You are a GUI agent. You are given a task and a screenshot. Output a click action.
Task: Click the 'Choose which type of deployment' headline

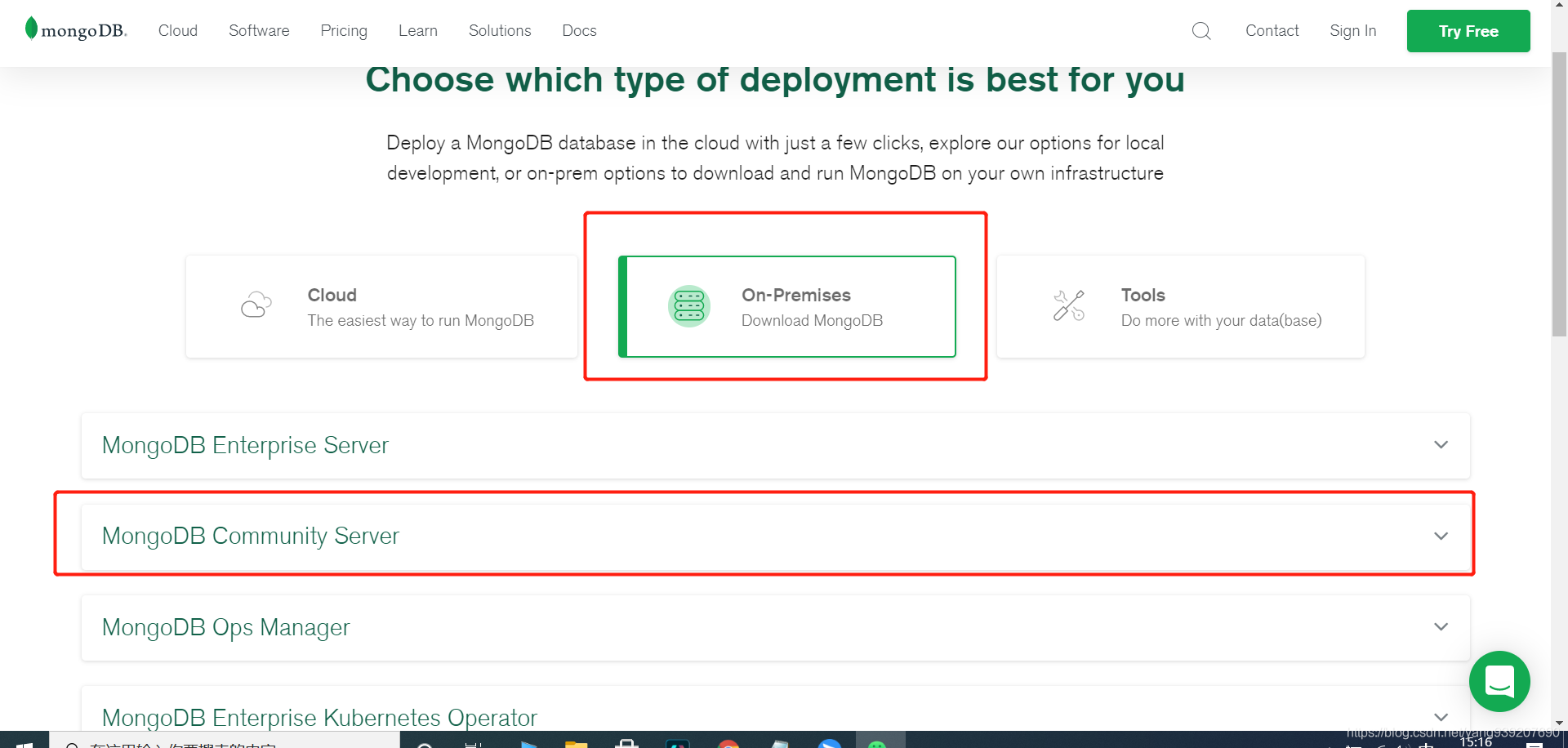(x=775, y=80)
